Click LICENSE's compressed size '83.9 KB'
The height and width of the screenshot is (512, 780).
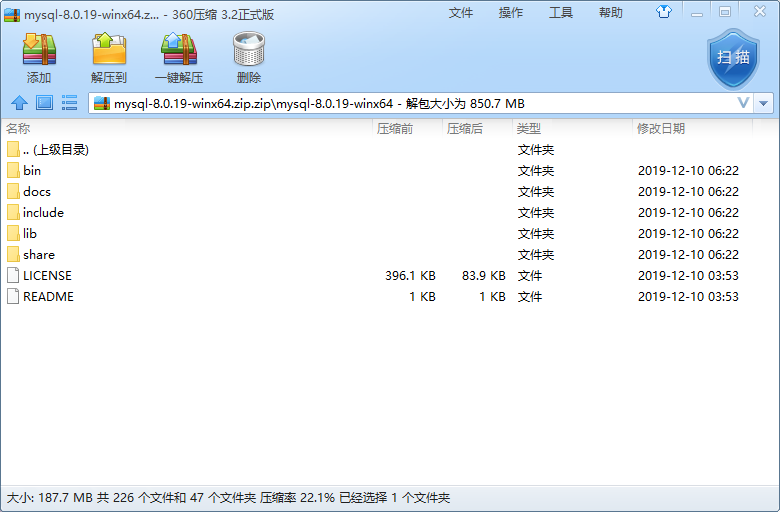click(484, 276)
